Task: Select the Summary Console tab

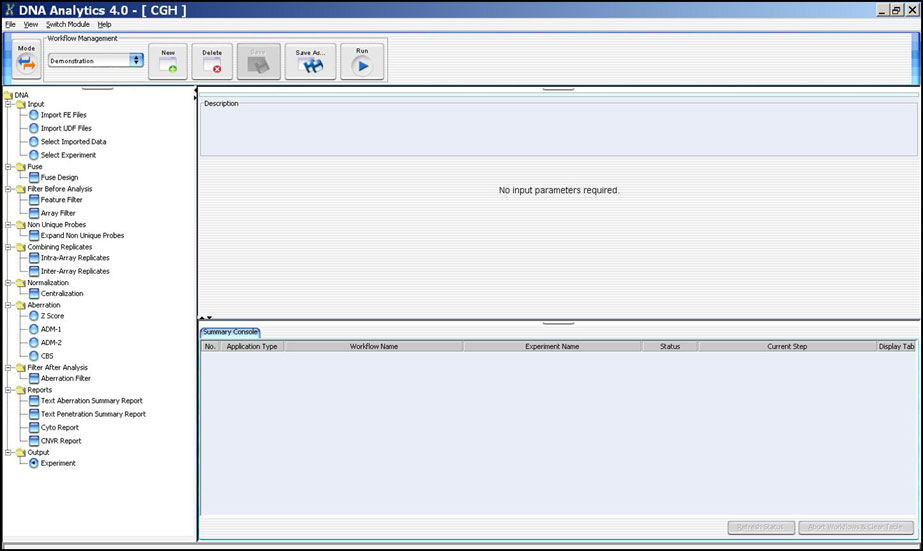Action: pos(230,332)
